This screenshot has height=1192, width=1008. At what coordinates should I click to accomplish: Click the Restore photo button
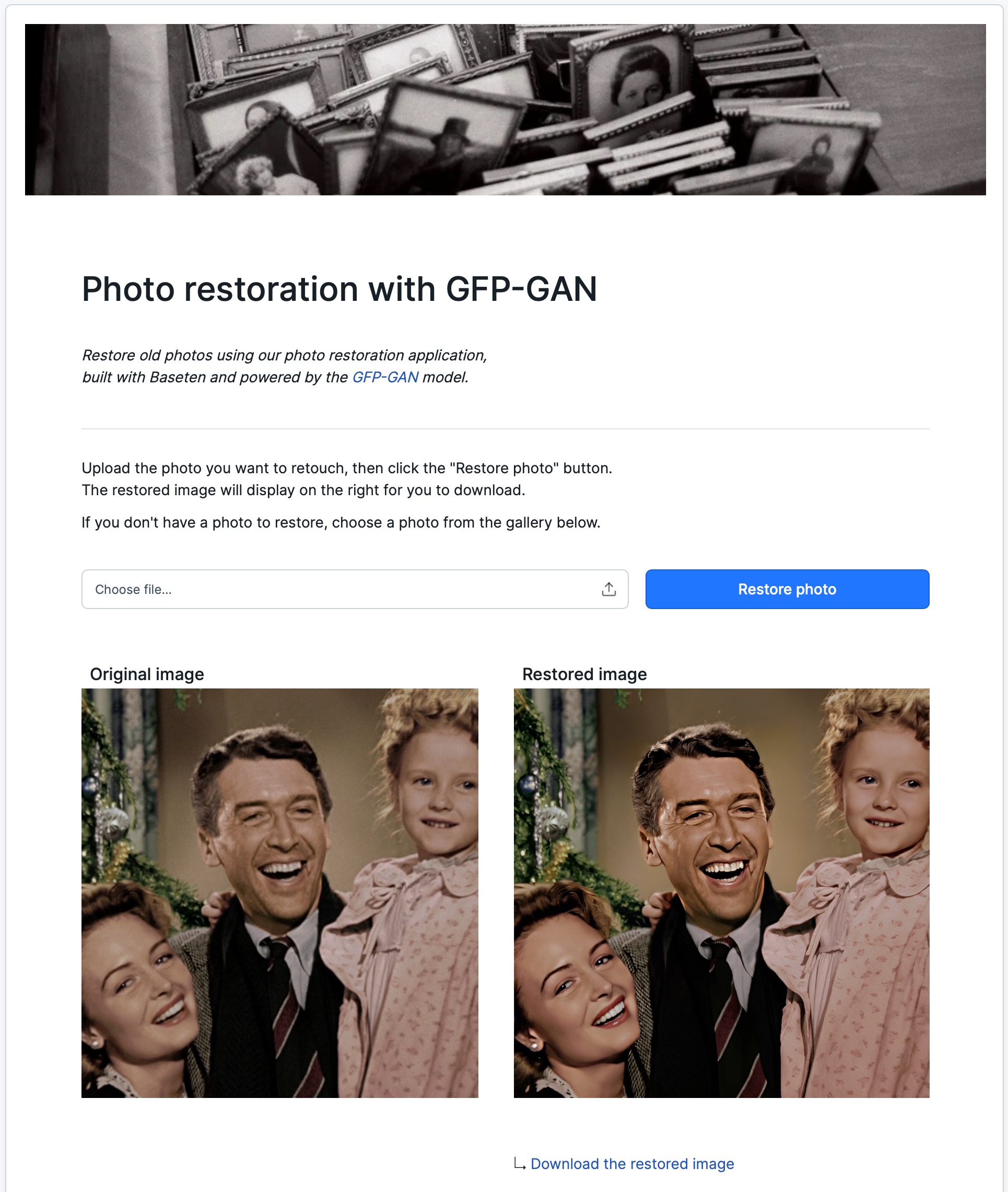click(787, 589)
